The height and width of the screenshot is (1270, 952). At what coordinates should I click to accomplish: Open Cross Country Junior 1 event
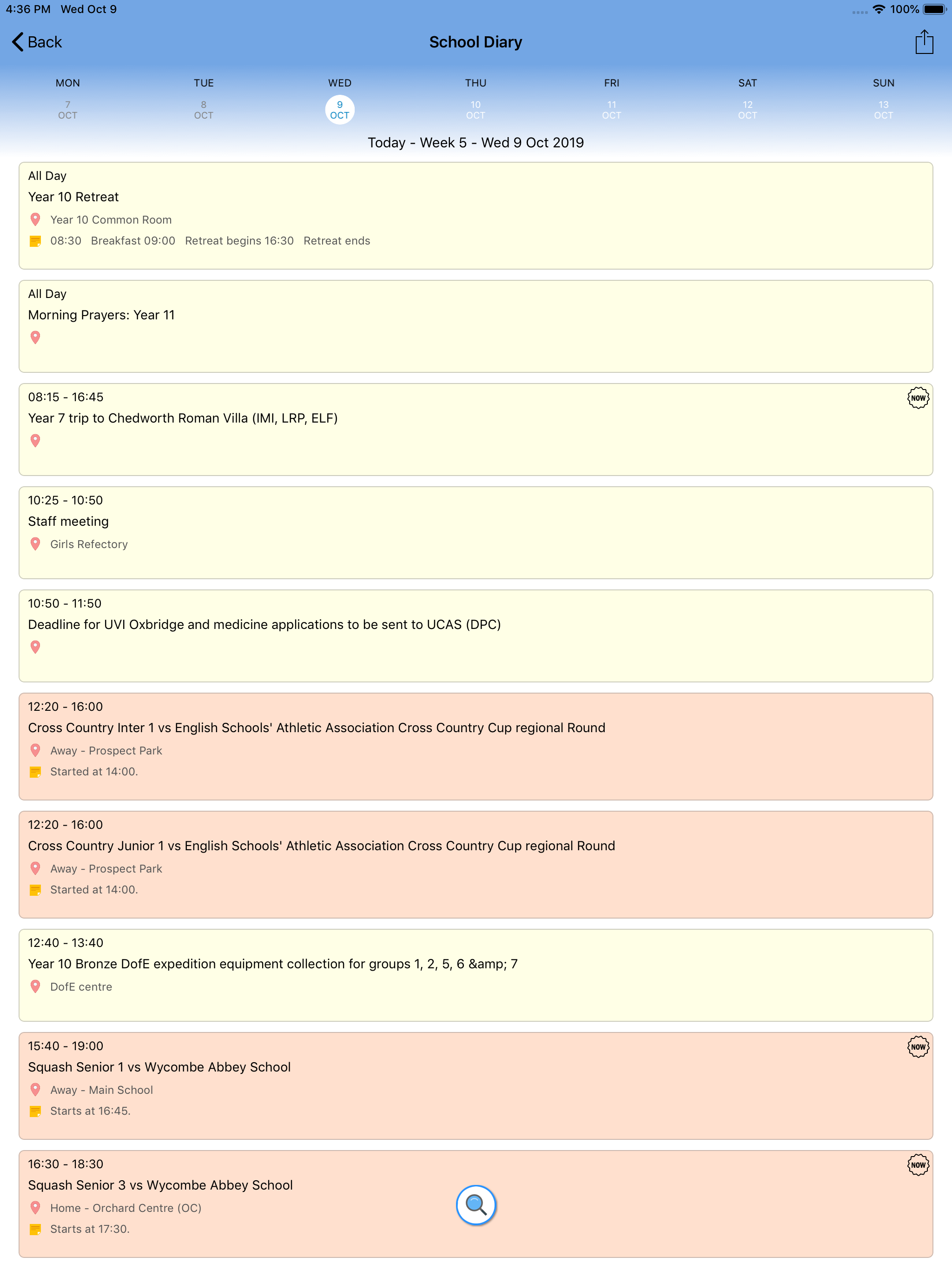point(476,864)
